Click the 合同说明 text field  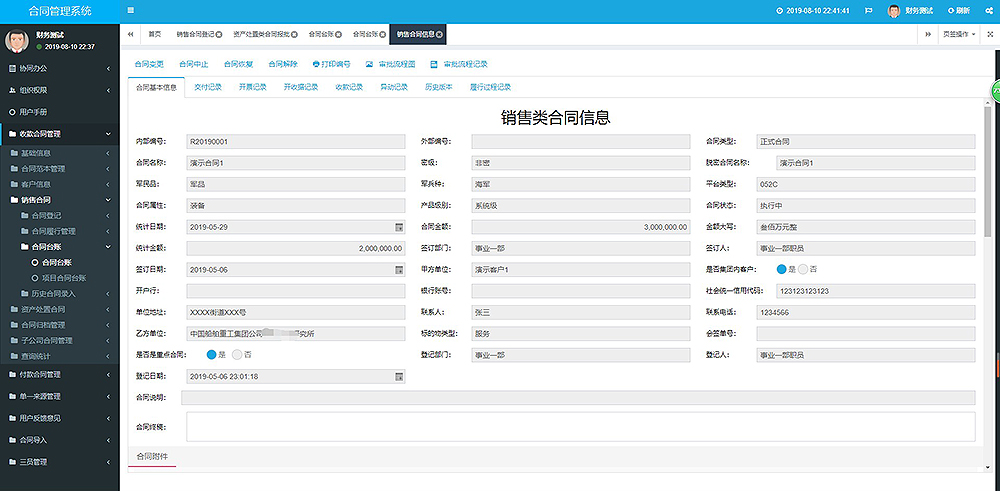(x=578, y=398)
